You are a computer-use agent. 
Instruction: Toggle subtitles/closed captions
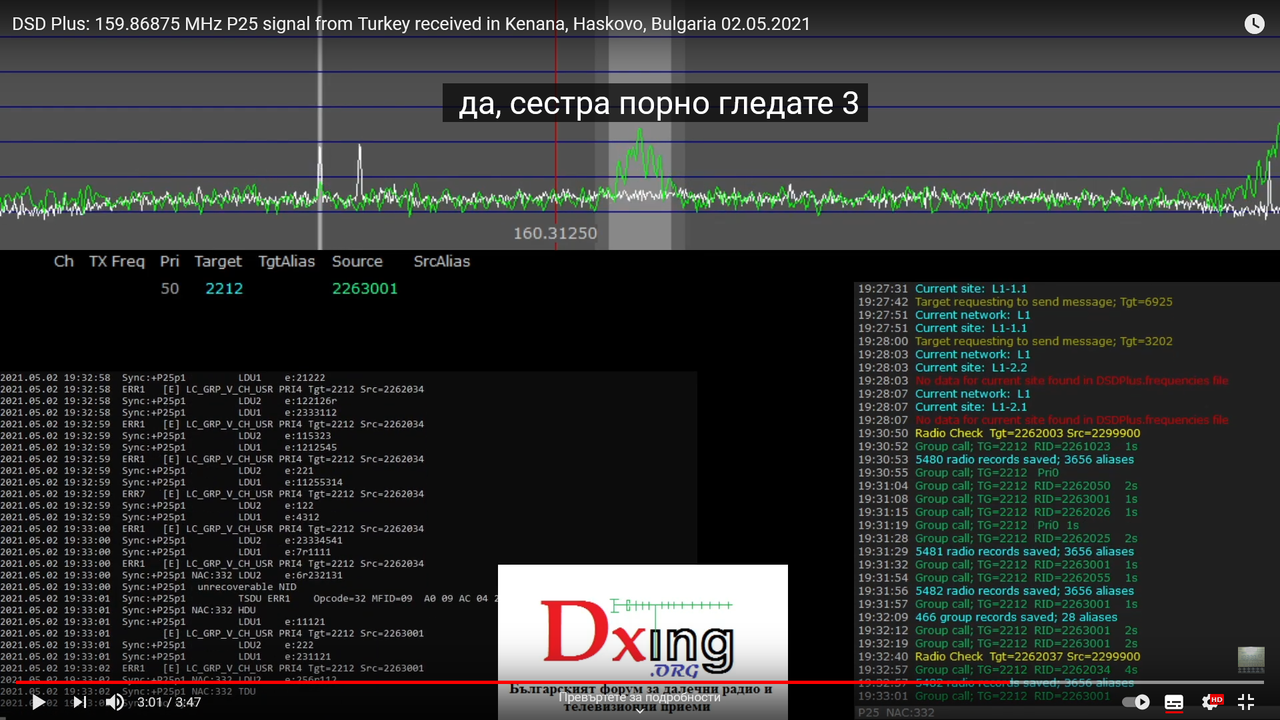click(1175, 702)
